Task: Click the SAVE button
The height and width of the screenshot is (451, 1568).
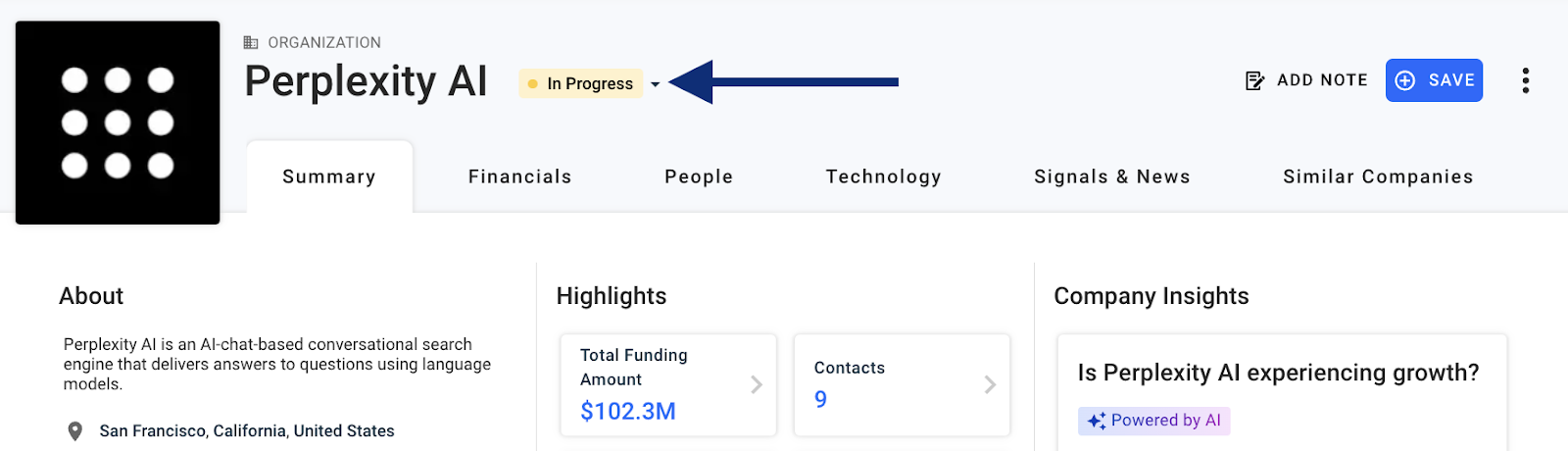Action: pyautogui.click(x=1434, y=80)
